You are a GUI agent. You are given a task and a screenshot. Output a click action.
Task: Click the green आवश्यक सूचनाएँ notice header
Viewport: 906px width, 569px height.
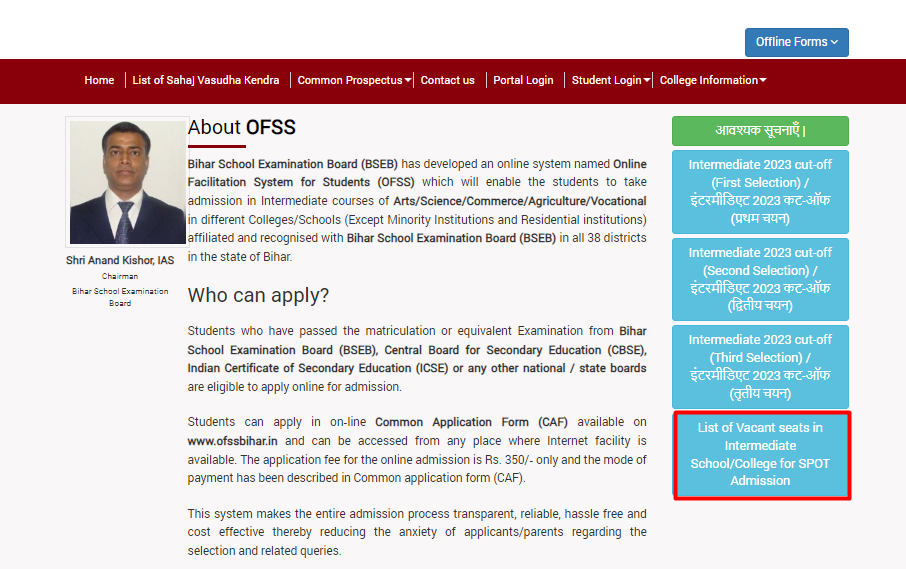[760, 131]
